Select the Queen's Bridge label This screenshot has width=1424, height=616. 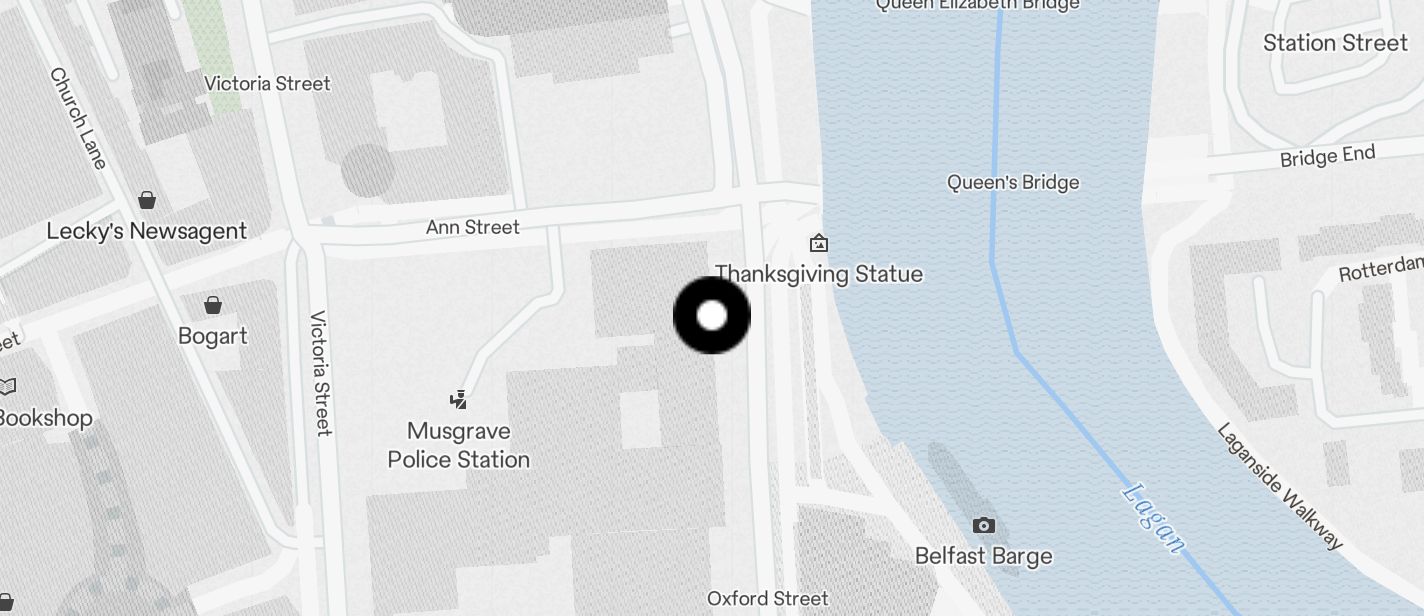pyautogui.click(x=1013, y=182)
